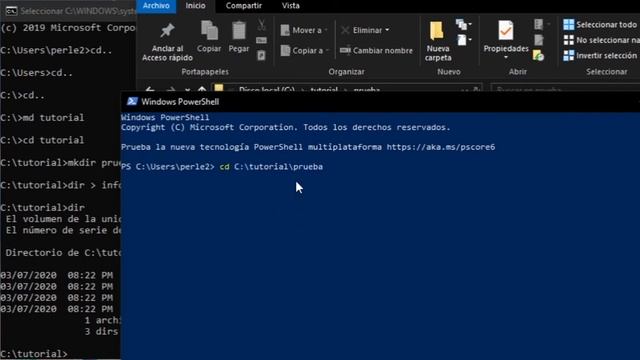Click 'C:\>md tutorial' line in Command Prompt
This screenshot has height=360, width=640.
tap(42, 118)
